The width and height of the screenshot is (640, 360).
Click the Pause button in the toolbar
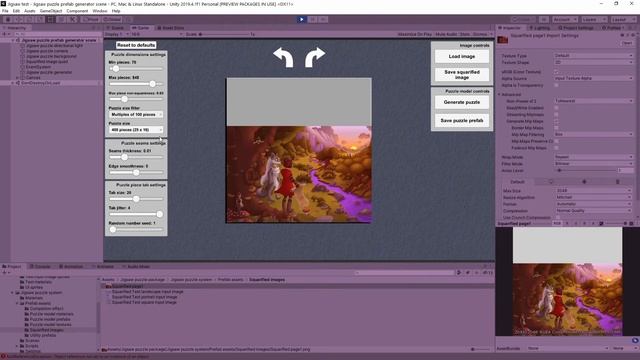tap(312, 19)
